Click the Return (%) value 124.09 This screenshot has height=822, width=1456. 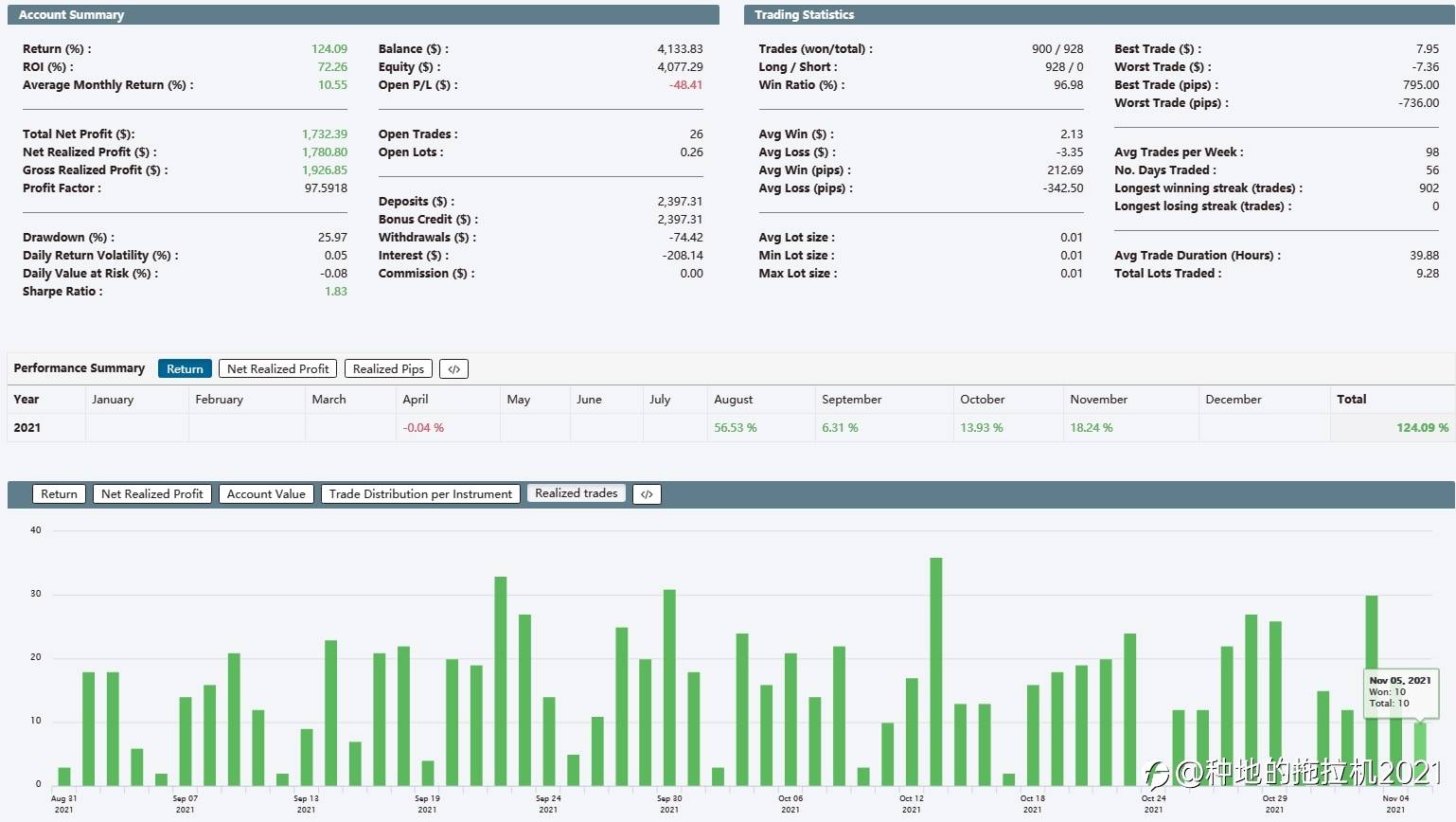point(329,49)
